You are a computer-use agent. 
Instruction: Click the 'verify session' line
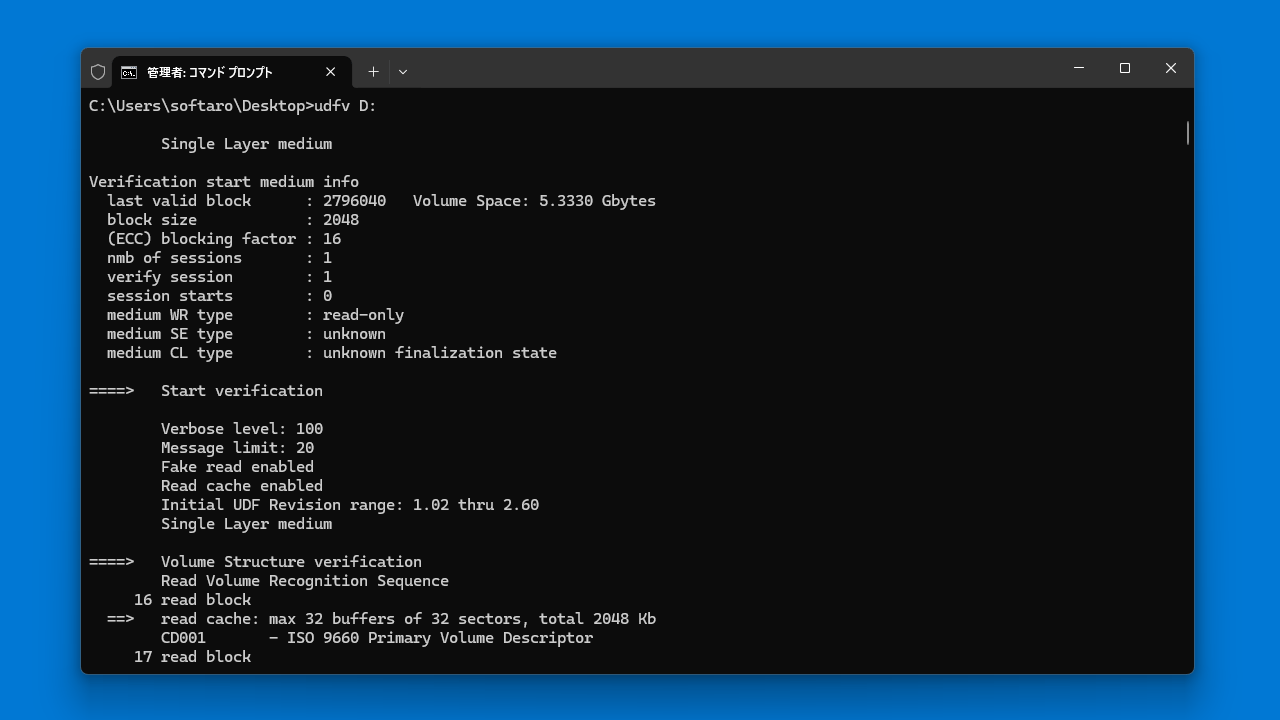tap(219, 277)
